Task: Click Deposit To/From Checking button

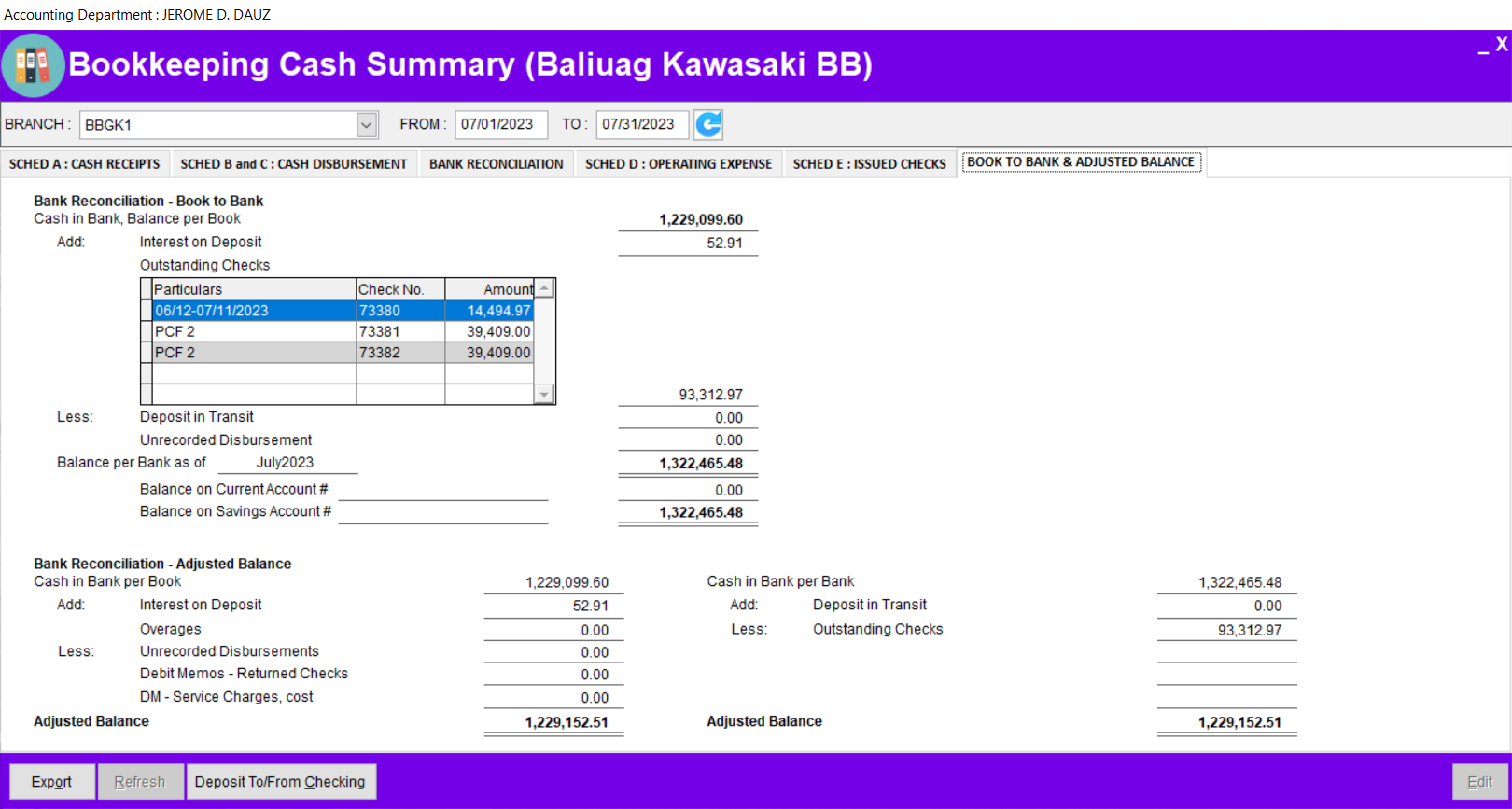Action: coord(280,782)
